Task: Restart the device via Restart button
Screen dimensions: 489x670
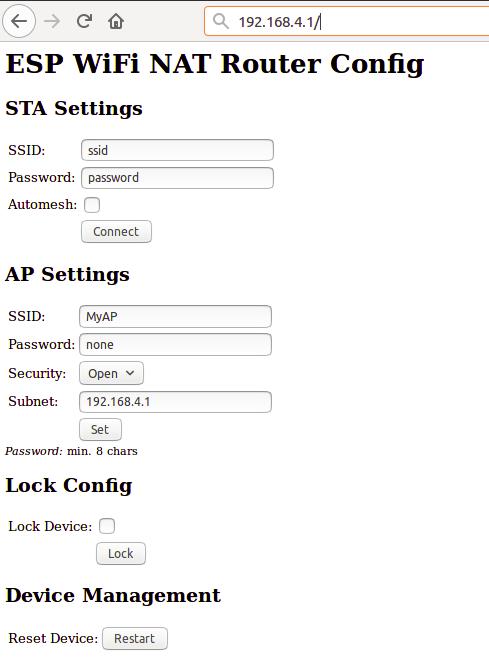Action: pyautogui.click(x=135, y=638)
